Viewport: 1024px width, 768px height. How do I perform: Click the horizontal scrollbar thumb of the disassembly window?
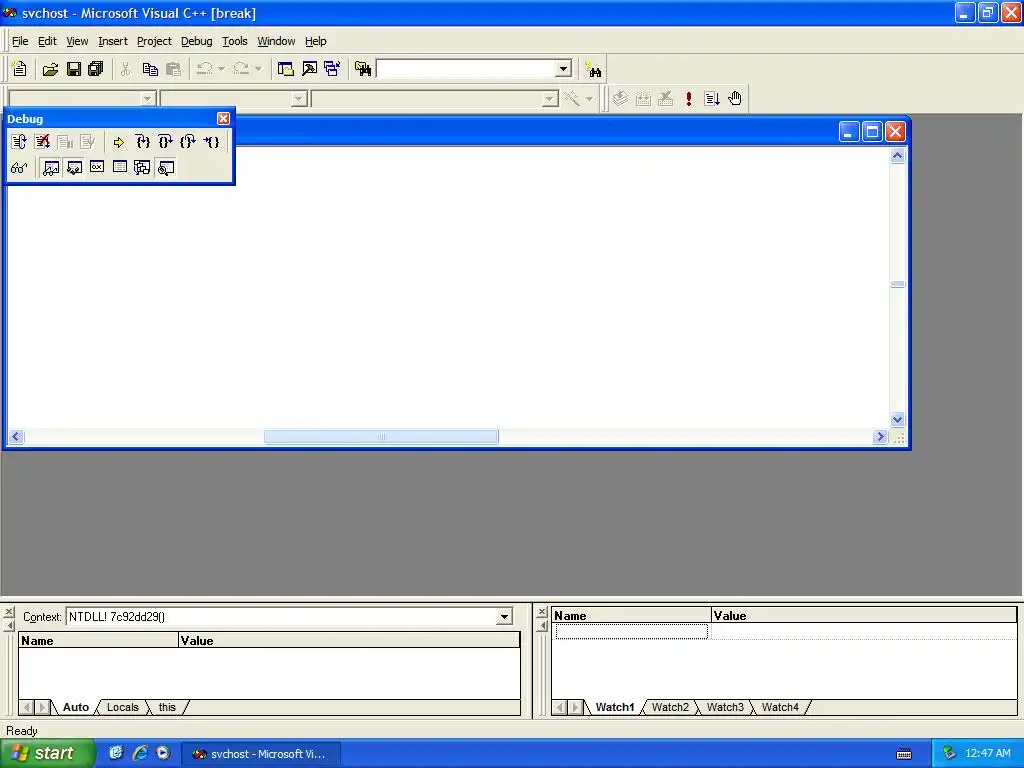[381, 436]
